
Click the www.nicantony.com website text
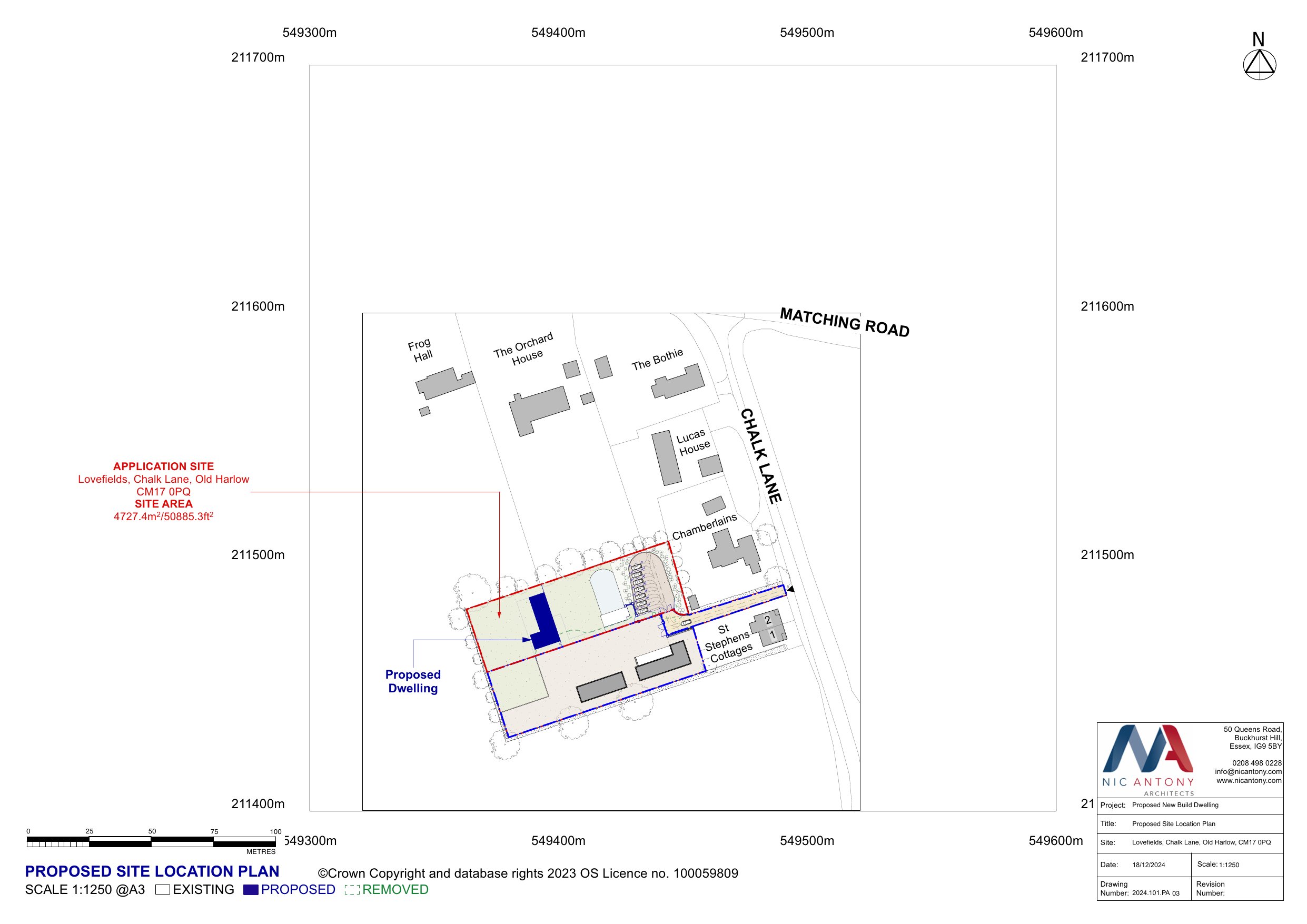coord(1249,780)
